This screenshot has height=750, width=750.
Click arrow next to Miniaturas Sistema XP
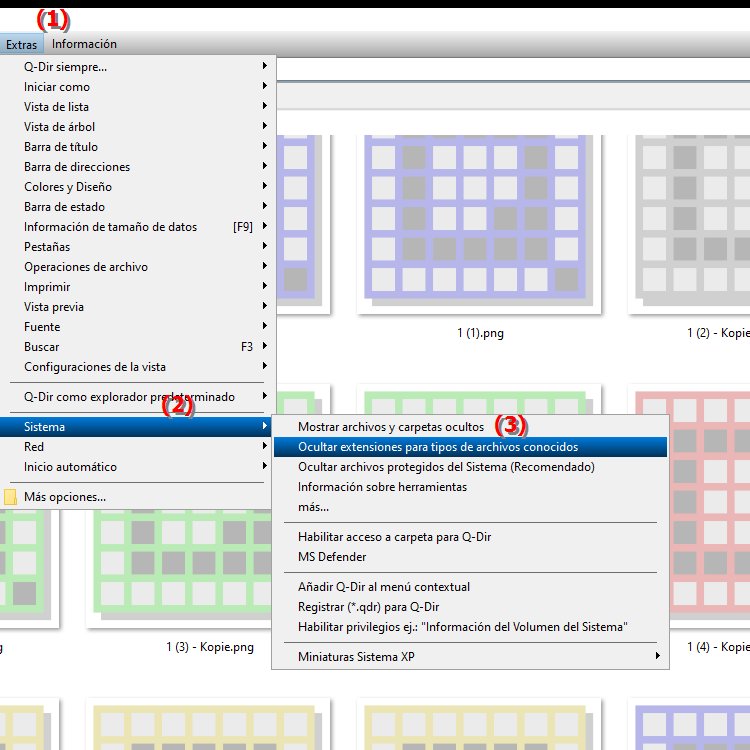pos(658,656)
